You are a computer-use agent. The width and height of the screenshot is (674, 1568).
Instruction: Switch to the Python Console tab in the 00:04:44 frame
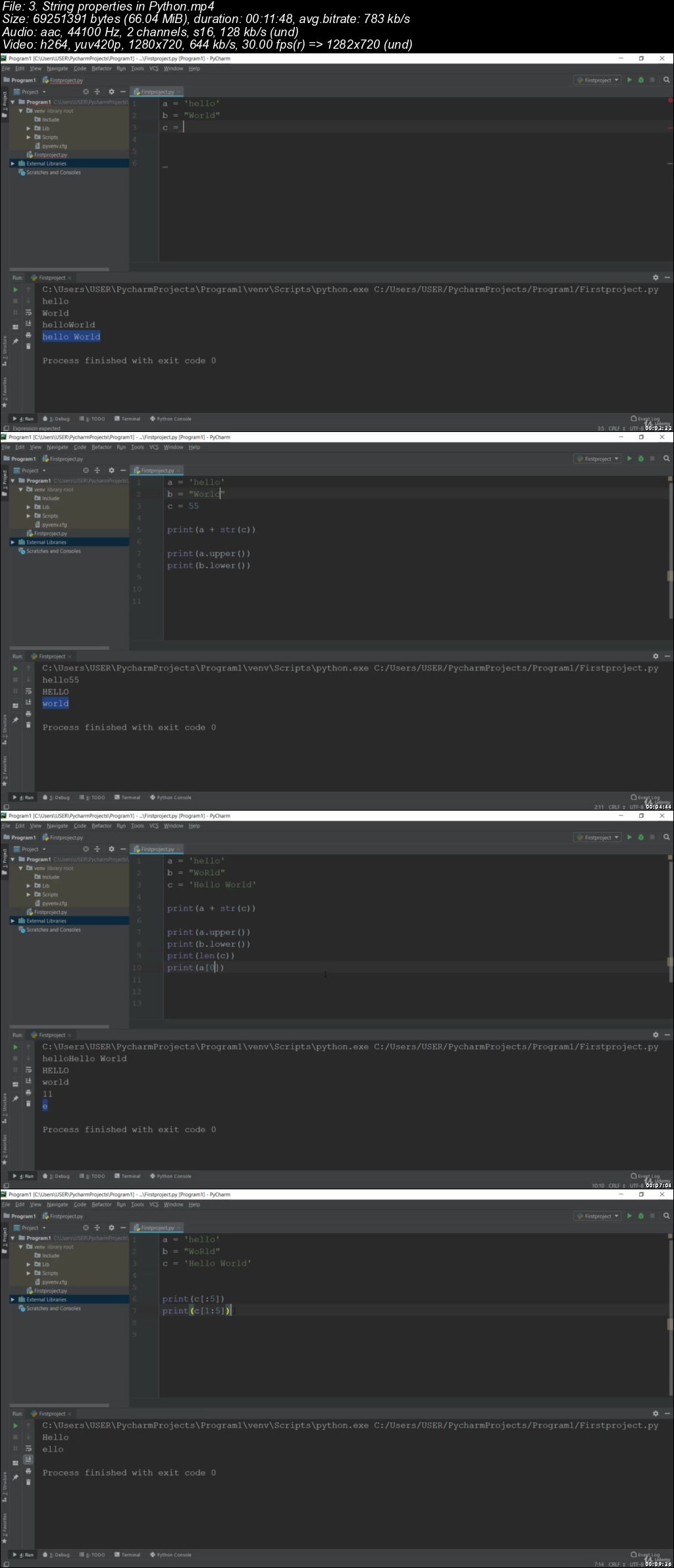click(170, 798)
